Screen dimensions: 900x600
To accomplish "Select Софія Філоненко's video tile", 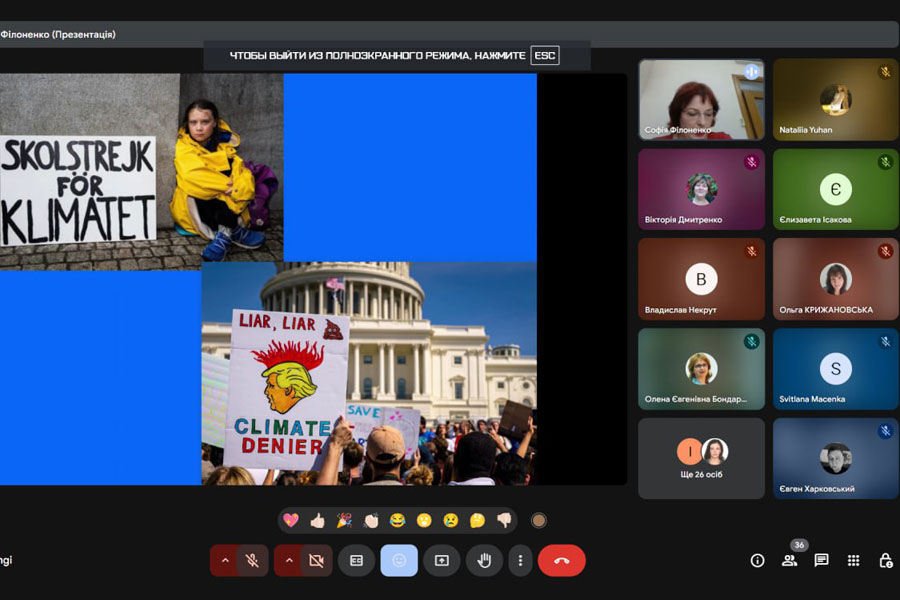I will 701,99.
